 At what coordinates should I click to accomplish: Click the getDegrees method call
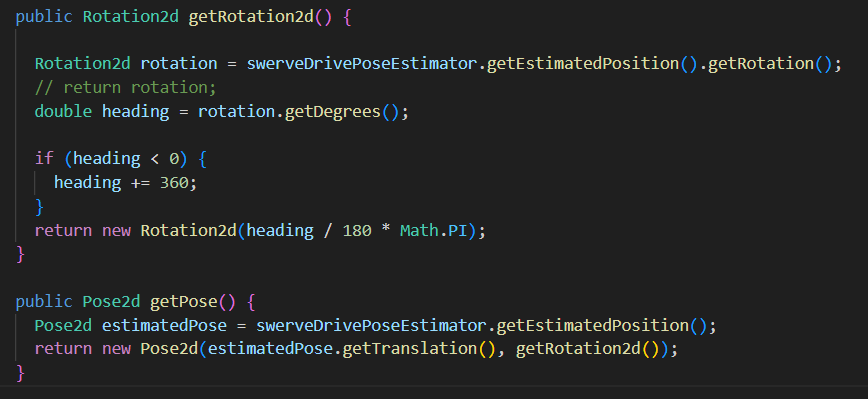tap(333, 112)
